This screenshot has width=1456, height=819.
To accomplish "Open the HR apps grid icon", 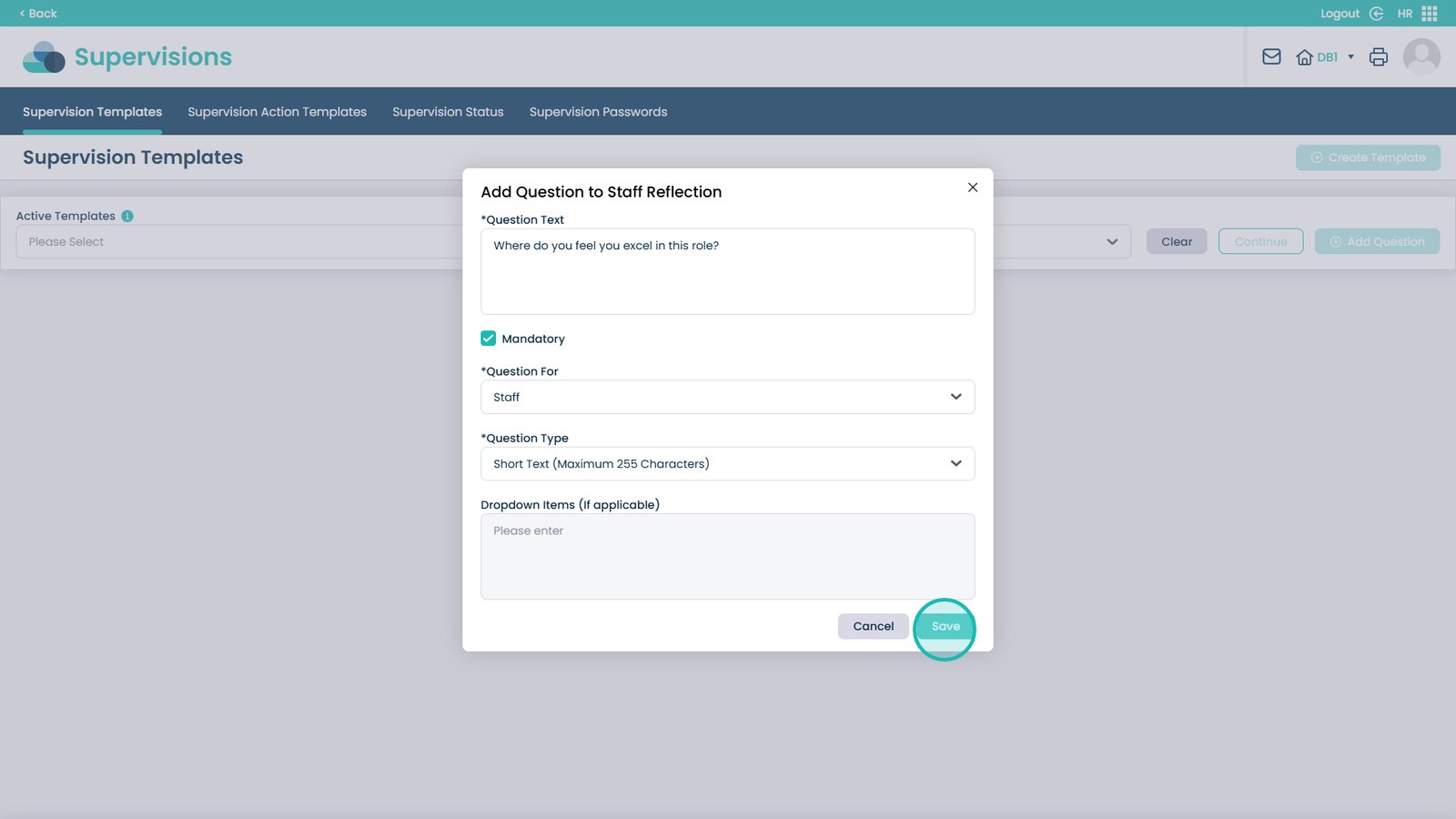I will coord(1430,14).
